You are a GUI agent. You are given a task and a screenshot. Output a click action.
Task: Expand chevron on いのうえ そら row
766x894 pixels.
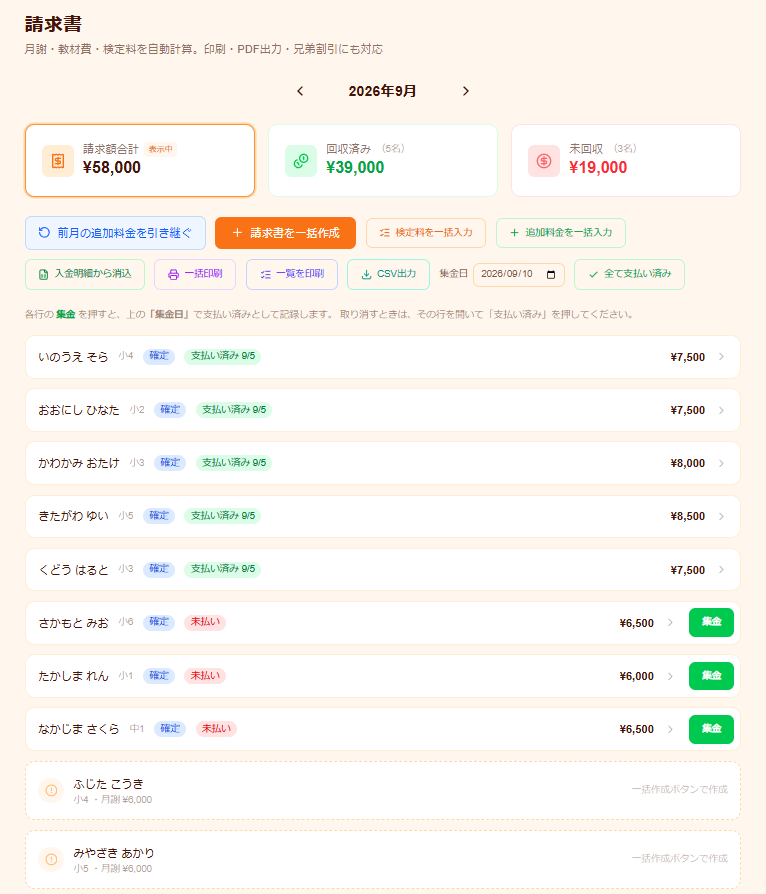point(722,357)
